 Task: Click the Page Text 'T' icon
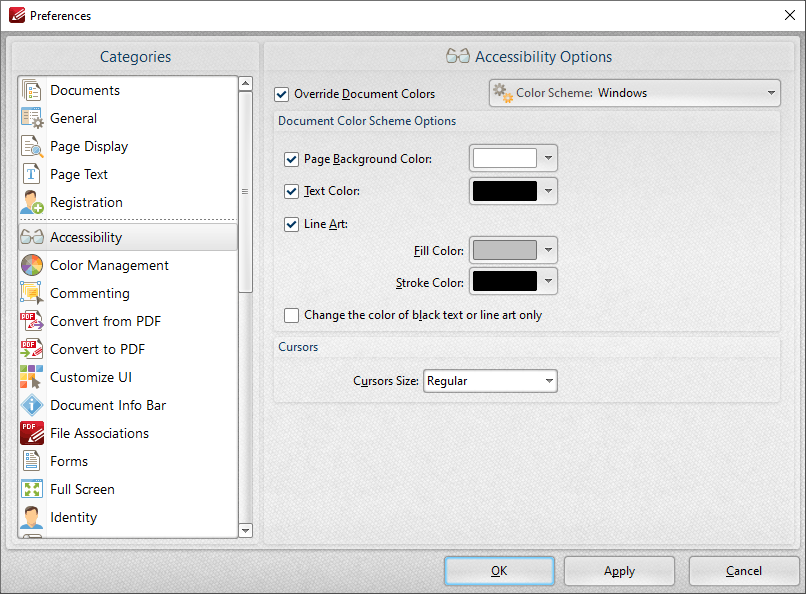coord(31,174)
